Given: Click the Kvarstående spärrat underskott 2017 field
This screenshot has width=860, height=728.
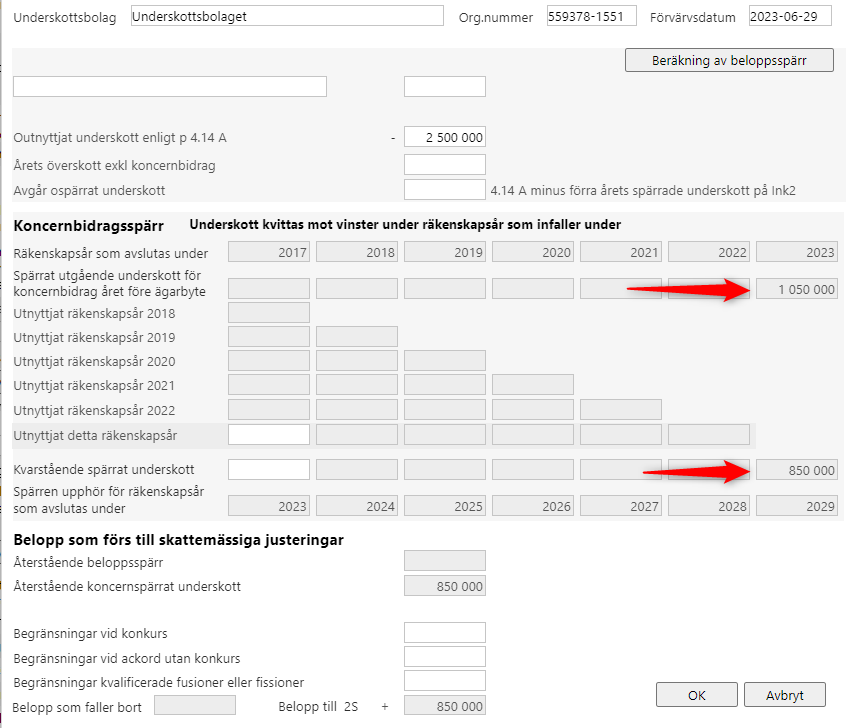Looking at the screenshot, I should (269, 470).
